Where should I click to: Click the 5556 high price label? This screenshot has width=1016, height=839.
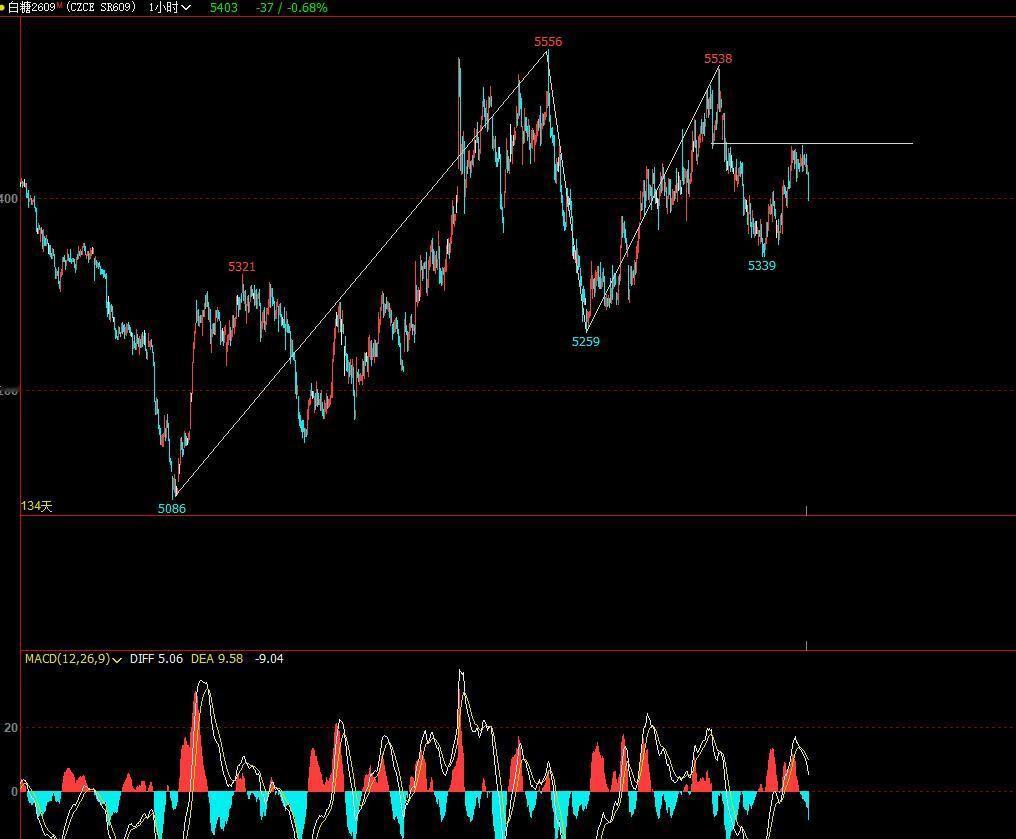[548, 42]
